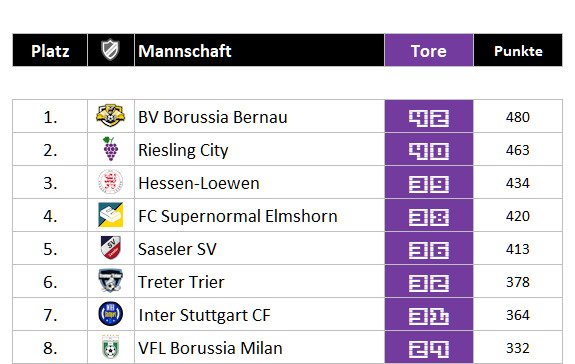The height and width of the screenshot is (364, 575).
Task: Select the Riesling City grape logo
Action: (110, 149)
